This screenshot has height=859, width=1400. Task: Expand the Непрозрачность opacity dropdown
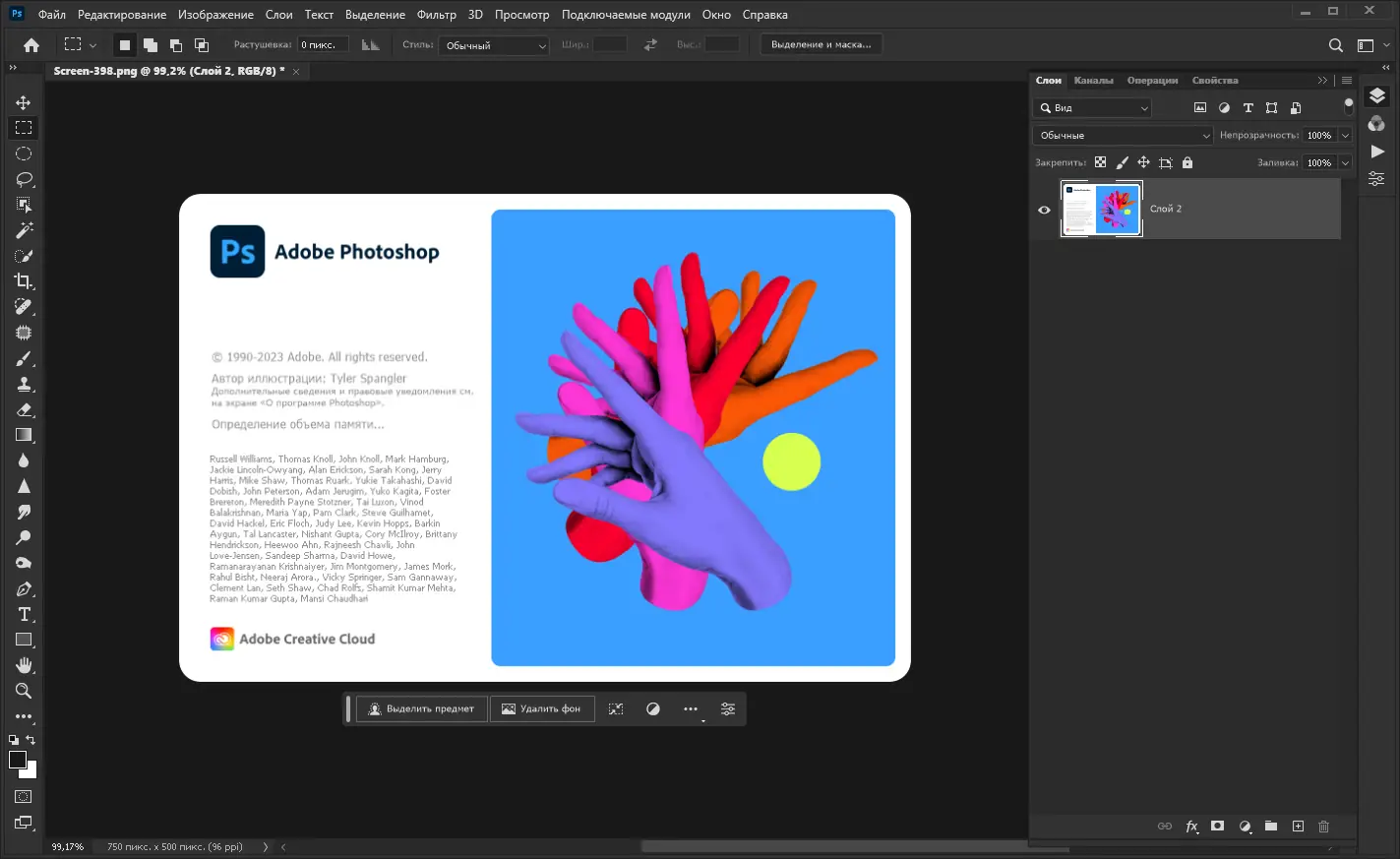1345,136
